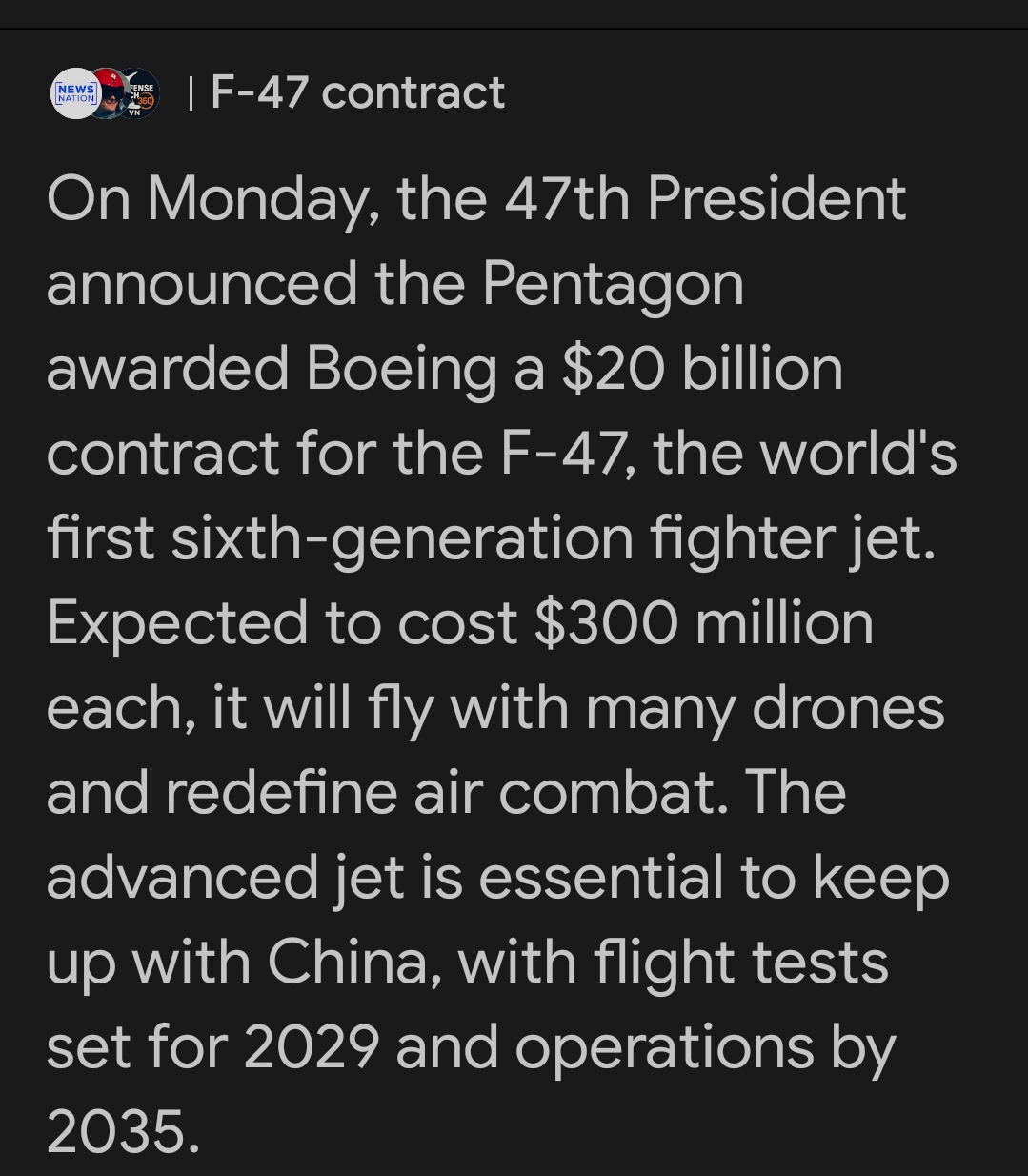
Task: Click the year 2029
Action: tap(311, 1046)
